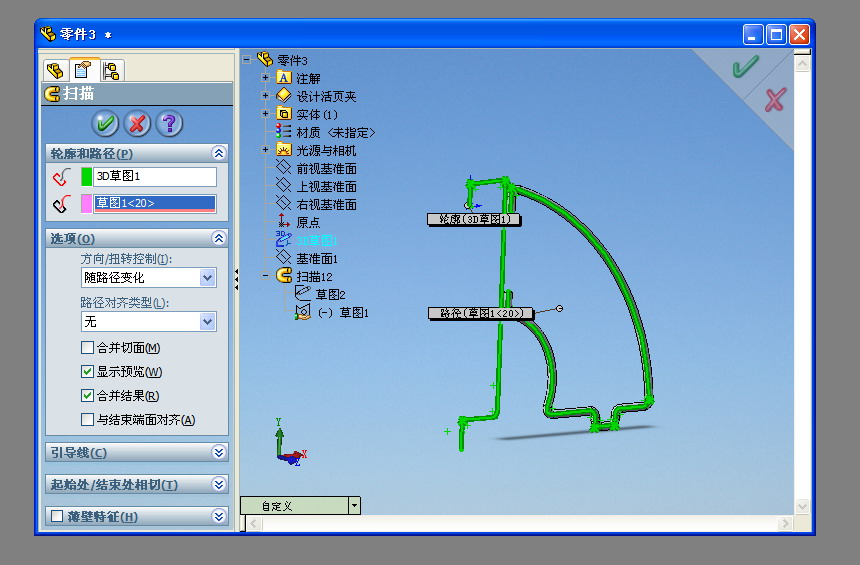Switch to the ConfigurationManager tab
Image resolution: width=860 pixels, height=565 pixels.
point(111,71)
